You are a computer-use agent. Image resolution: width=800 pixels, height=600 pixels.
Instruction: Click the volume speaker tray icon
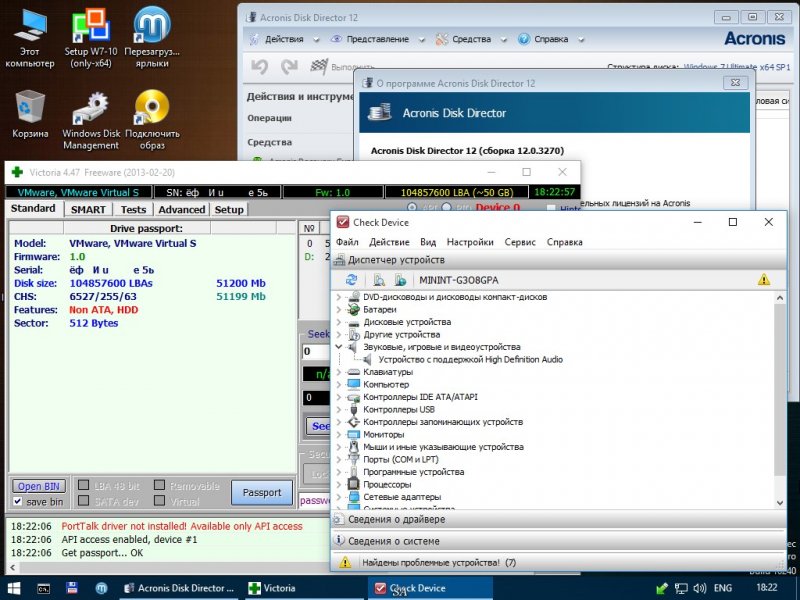[x=700, y=588]
